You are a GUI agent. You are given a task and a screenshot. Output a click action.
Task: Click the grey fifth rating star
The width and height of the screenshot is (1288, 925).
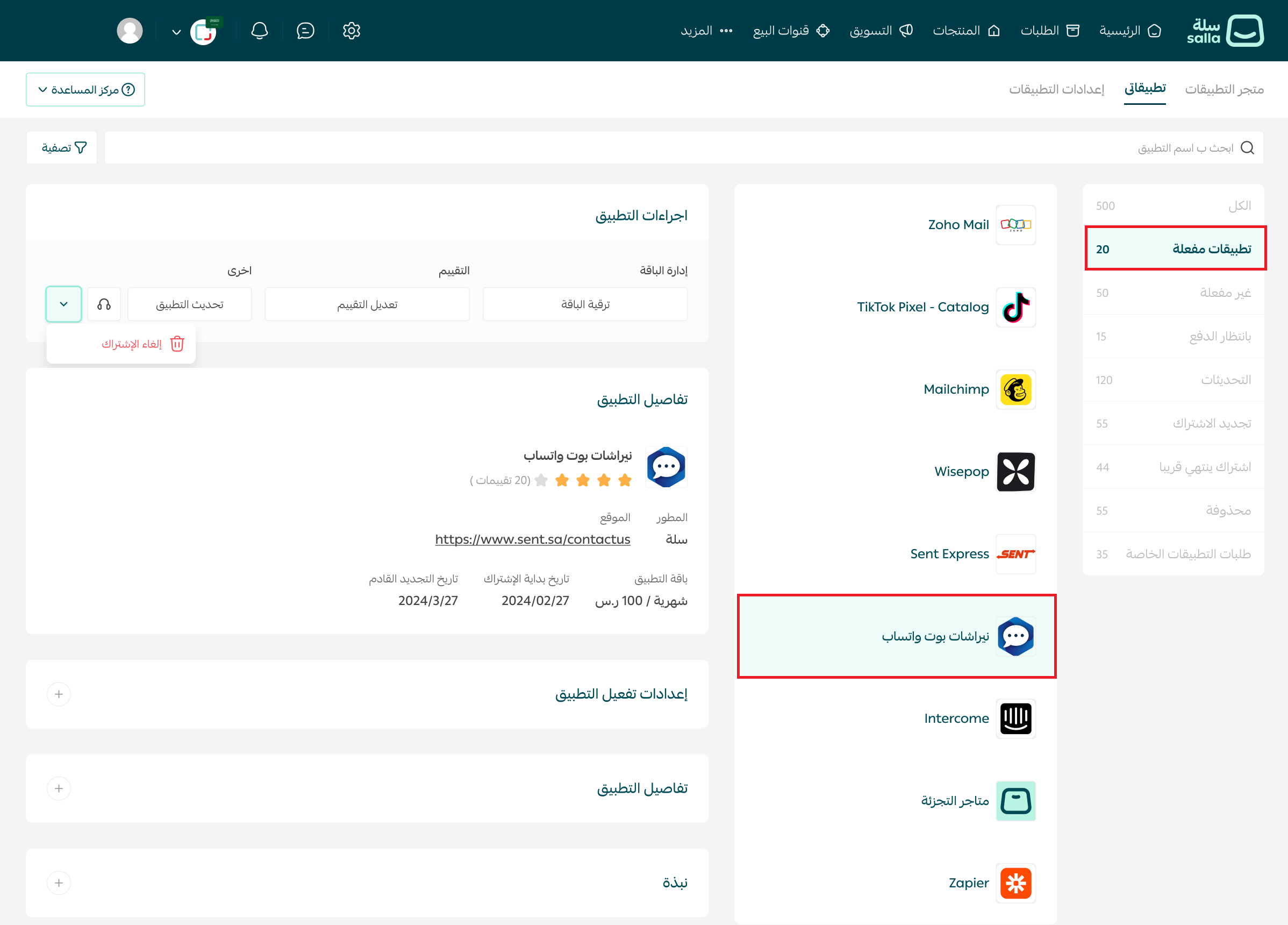pyautogui.click(x=541, y=481)
